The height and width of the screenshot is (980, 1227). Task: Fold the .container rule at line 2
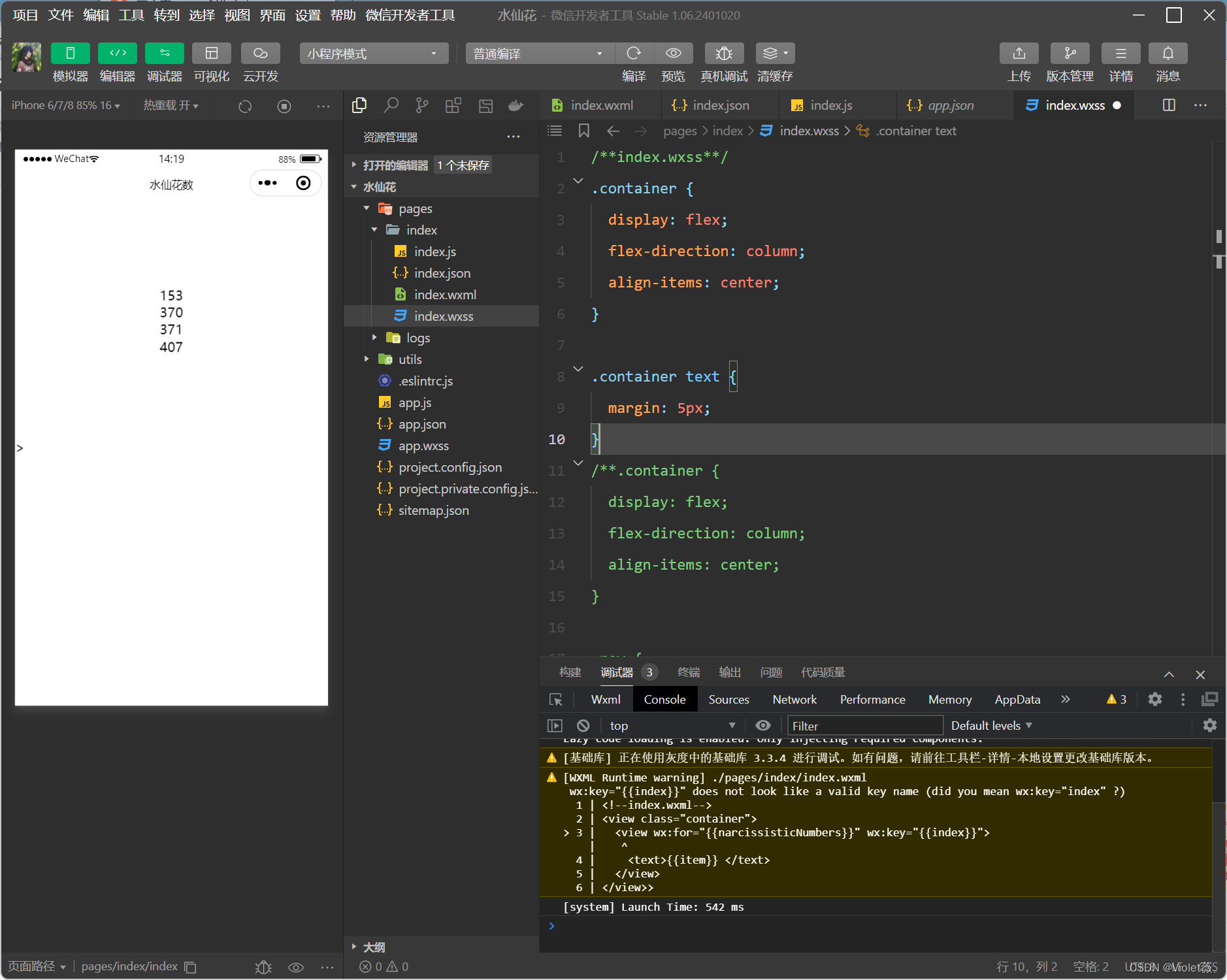pos(578,180)
